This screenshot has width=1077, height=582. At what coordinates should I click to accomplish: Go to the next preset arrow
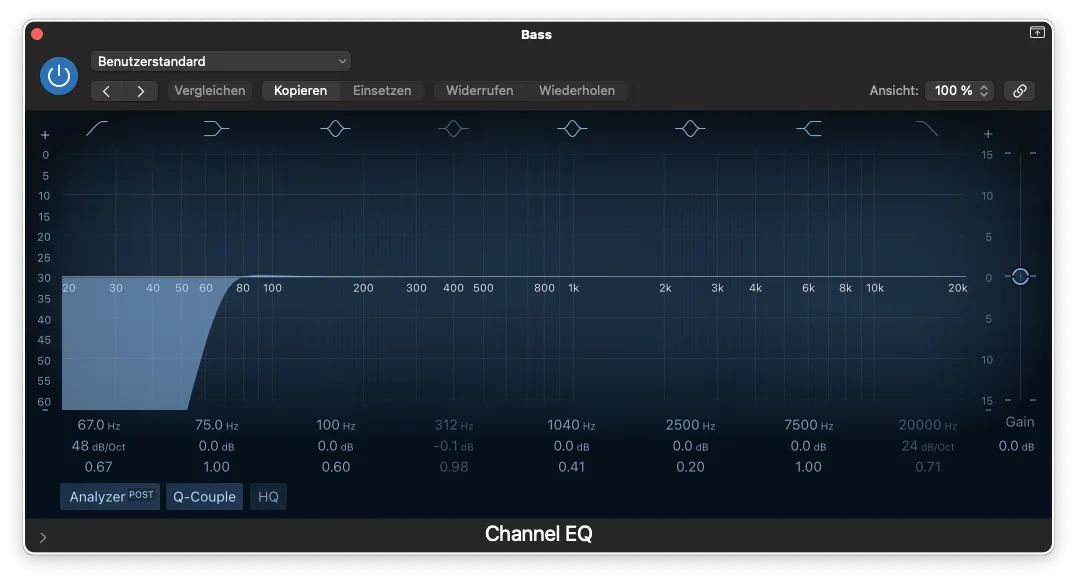click(141, 91)
